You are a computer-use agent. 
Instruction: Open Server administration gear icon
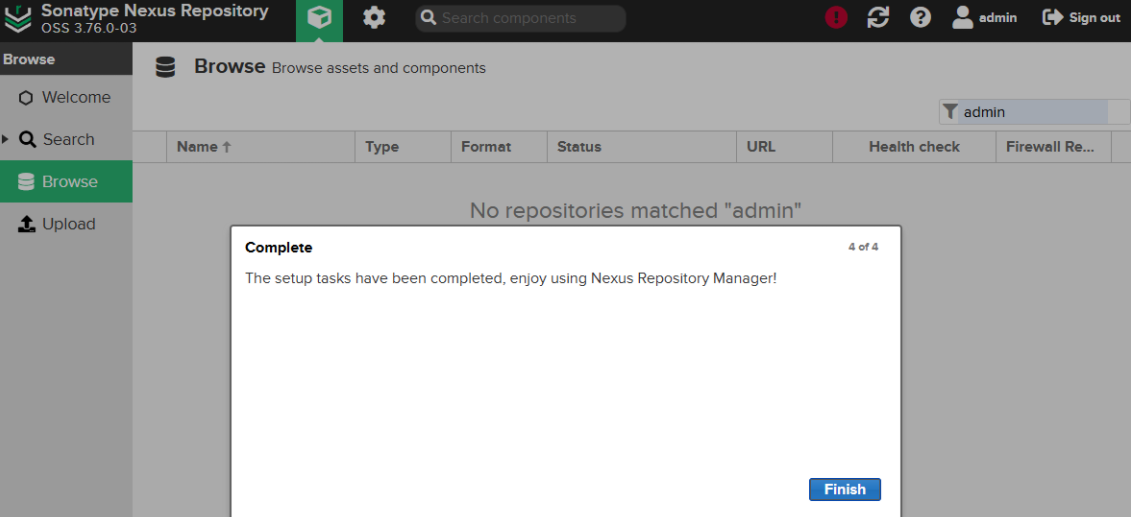[x=374, y=18]
